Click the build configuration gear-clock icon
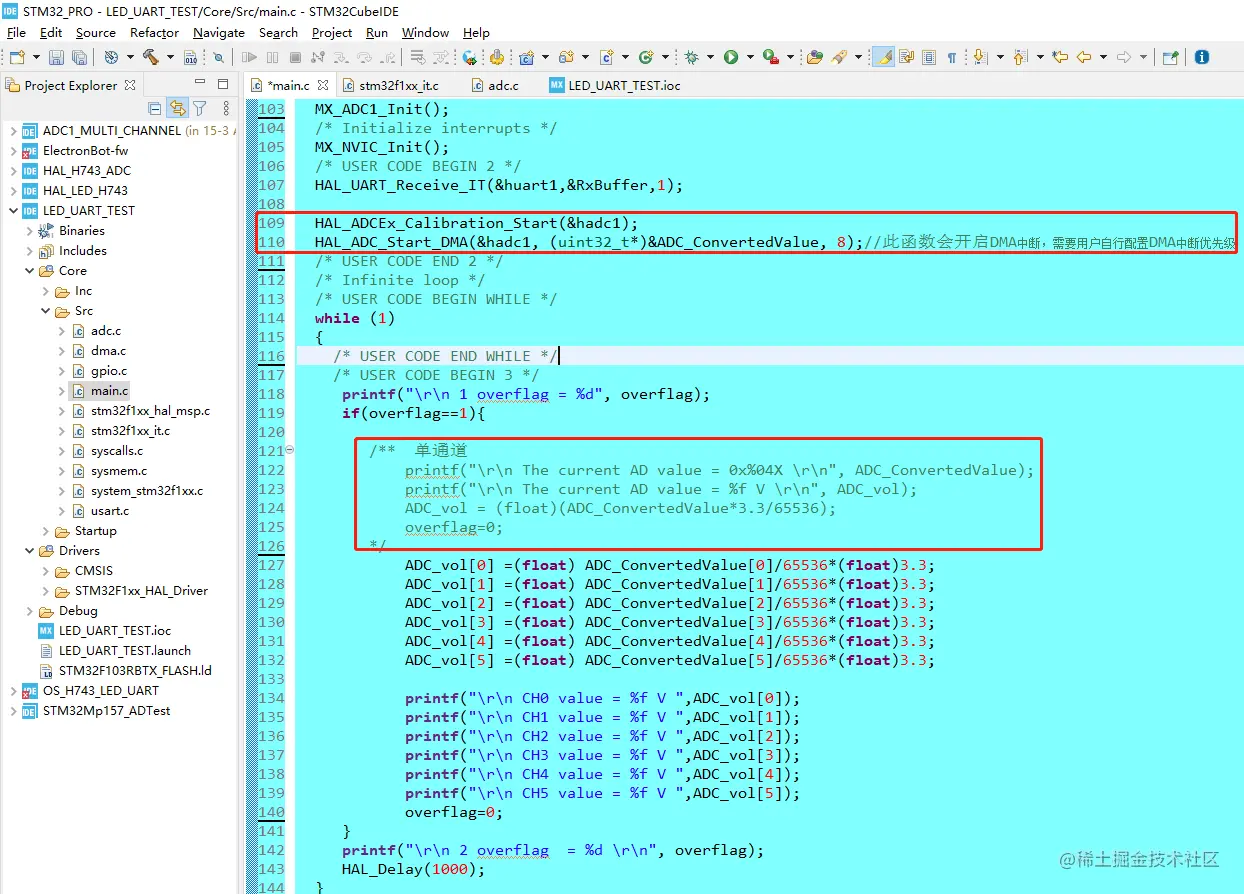The height and width of the screenshot is (894, 1244). (x=110, y=57)
